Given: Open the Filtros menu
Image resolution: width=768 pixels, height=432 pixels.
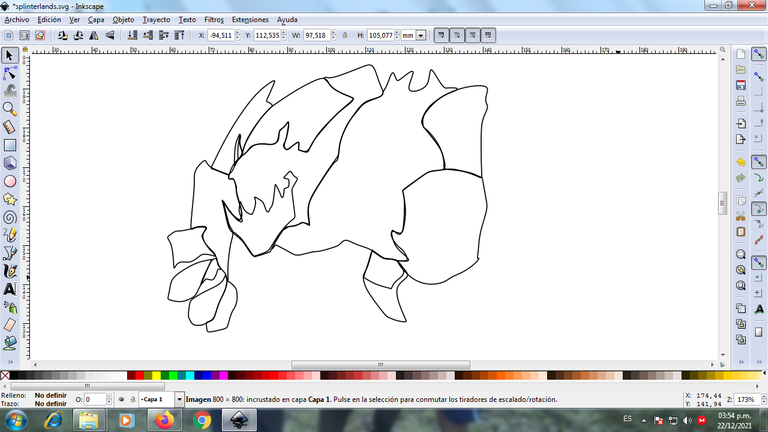Looking at the screenshot, I should click(214, 20).
